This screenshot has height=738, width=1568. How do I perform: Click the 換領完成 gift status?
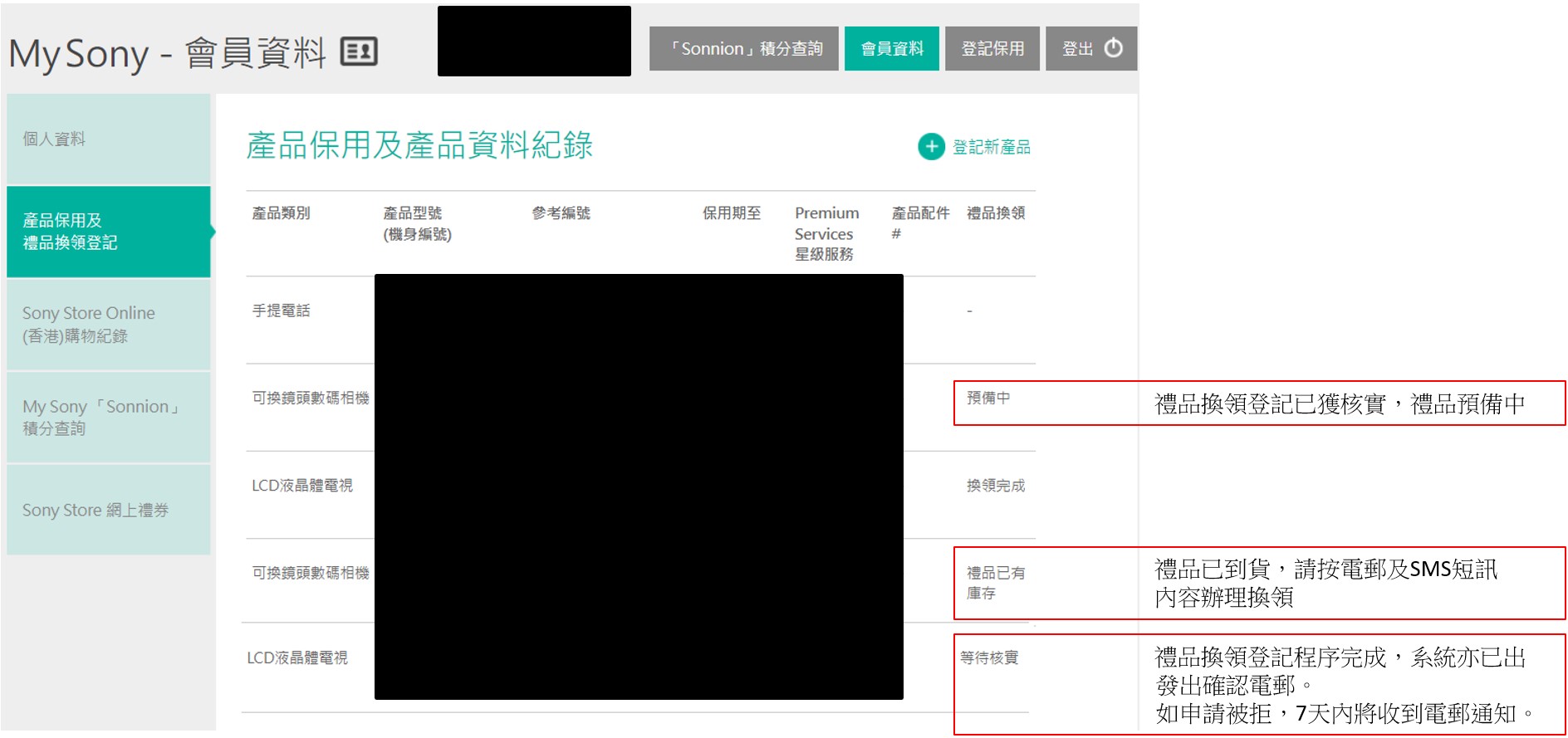(x=995, y=486)
